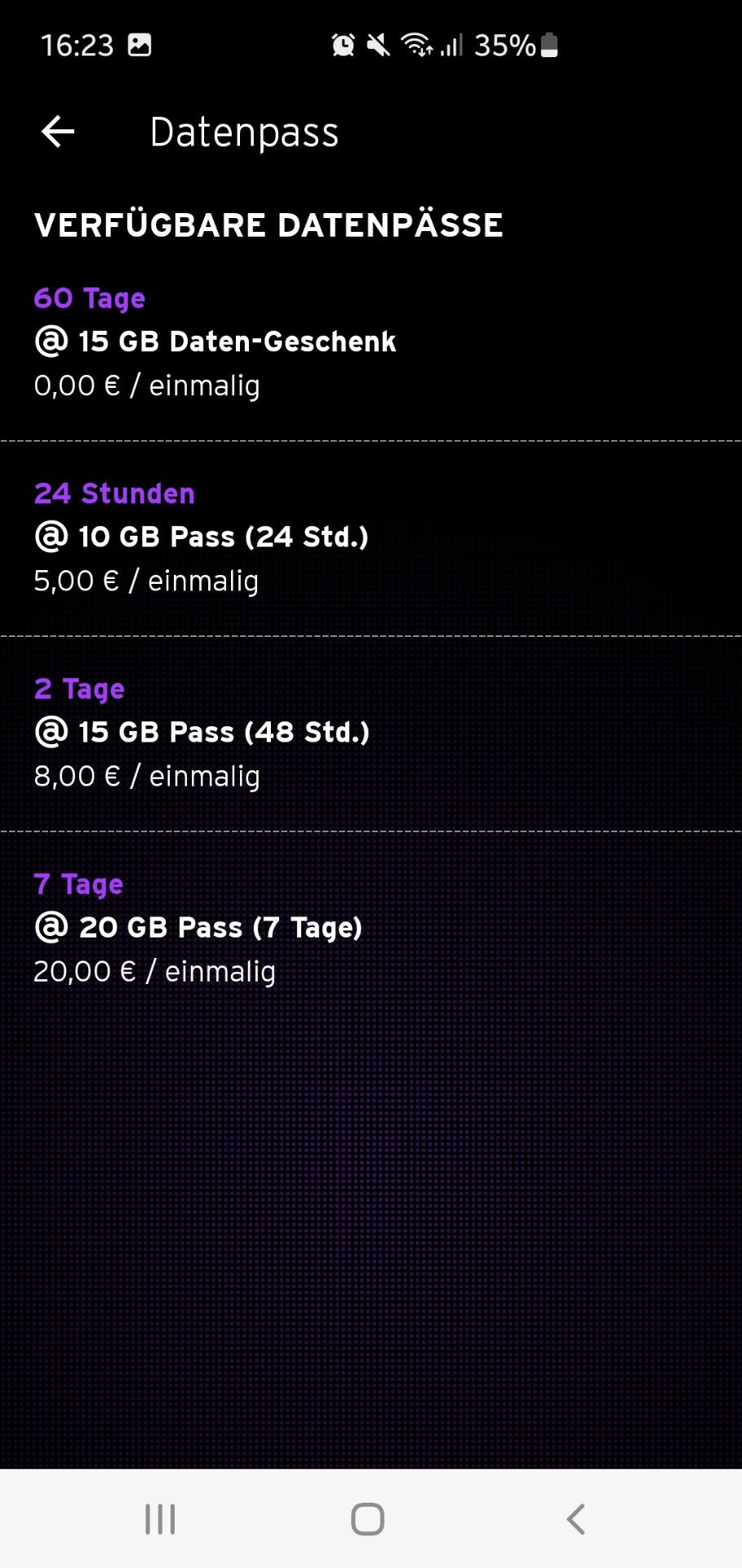Tap the battery indicator in status bar
The height and width of the screenshot is (1568, 742).
(549, 45)
